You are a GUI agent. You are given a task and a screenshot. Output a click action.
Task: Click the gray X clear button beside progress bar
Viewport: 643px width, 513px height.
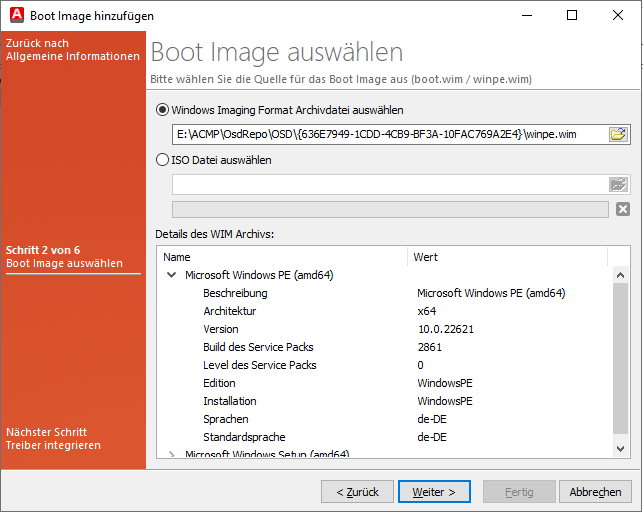pyautogui.click(x=622, y=209)
